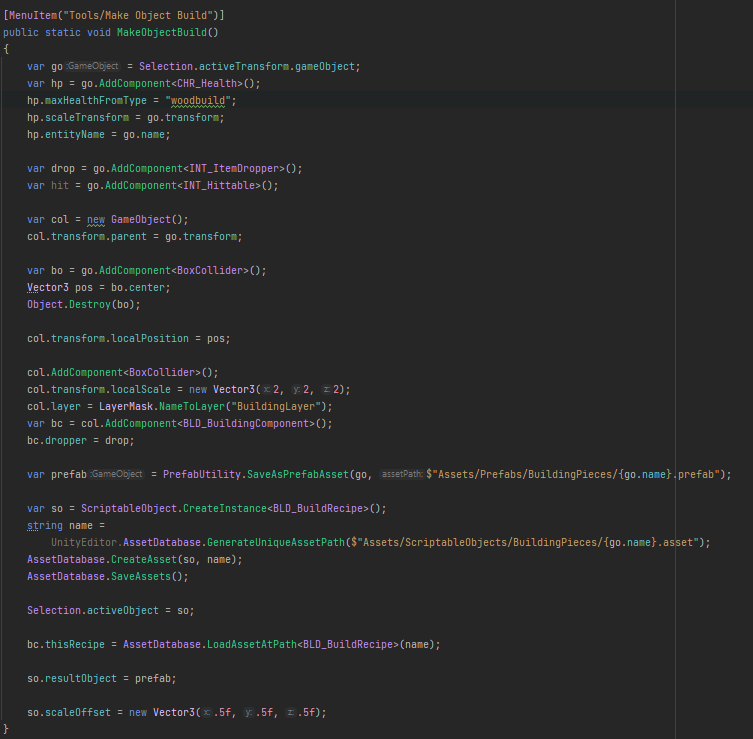Click the greyed-out hit variable
The height and width of the screenshot is (739, 753).
60,185
